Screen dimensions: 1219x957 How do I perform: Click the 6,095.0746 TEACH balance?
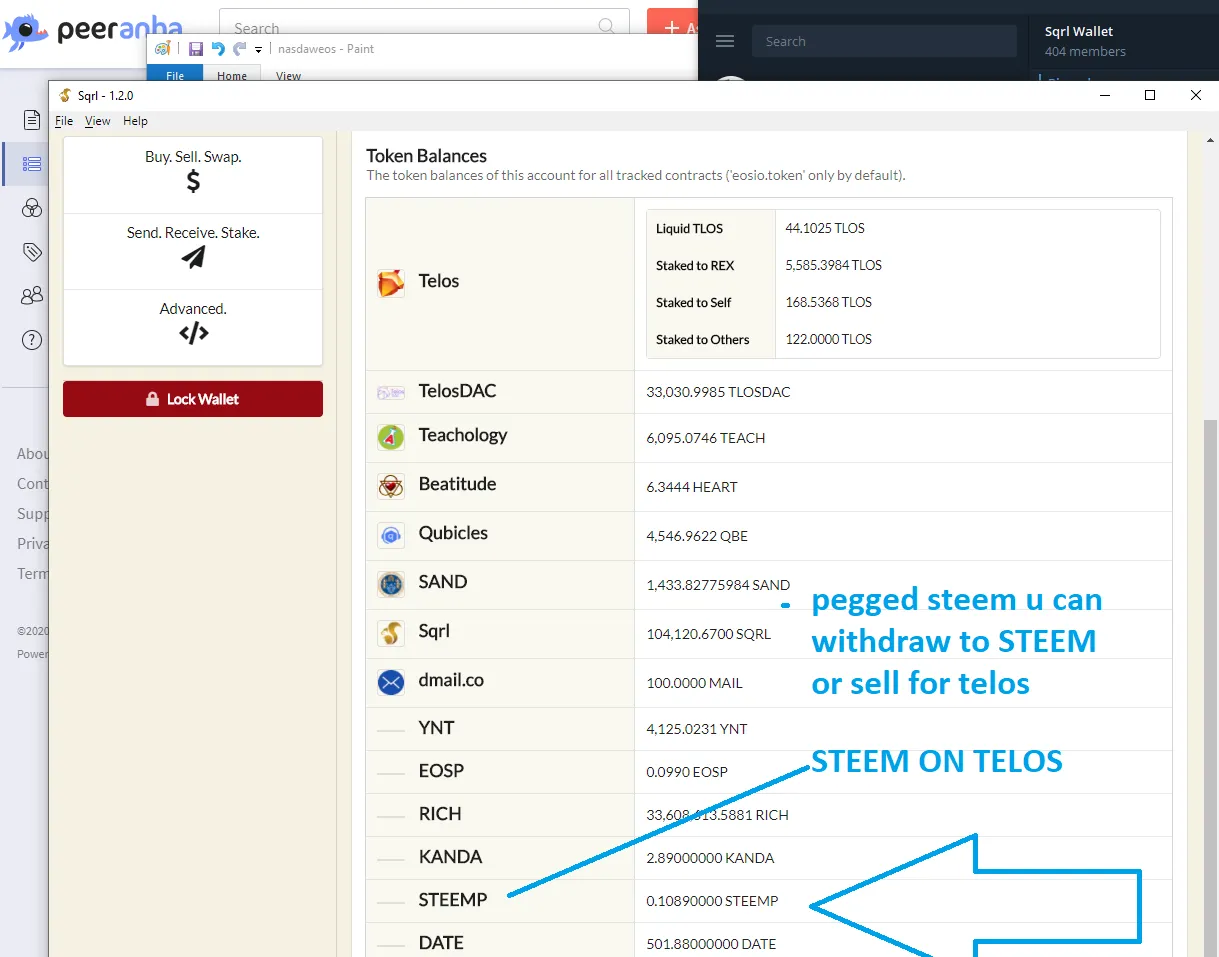(706, 438)
